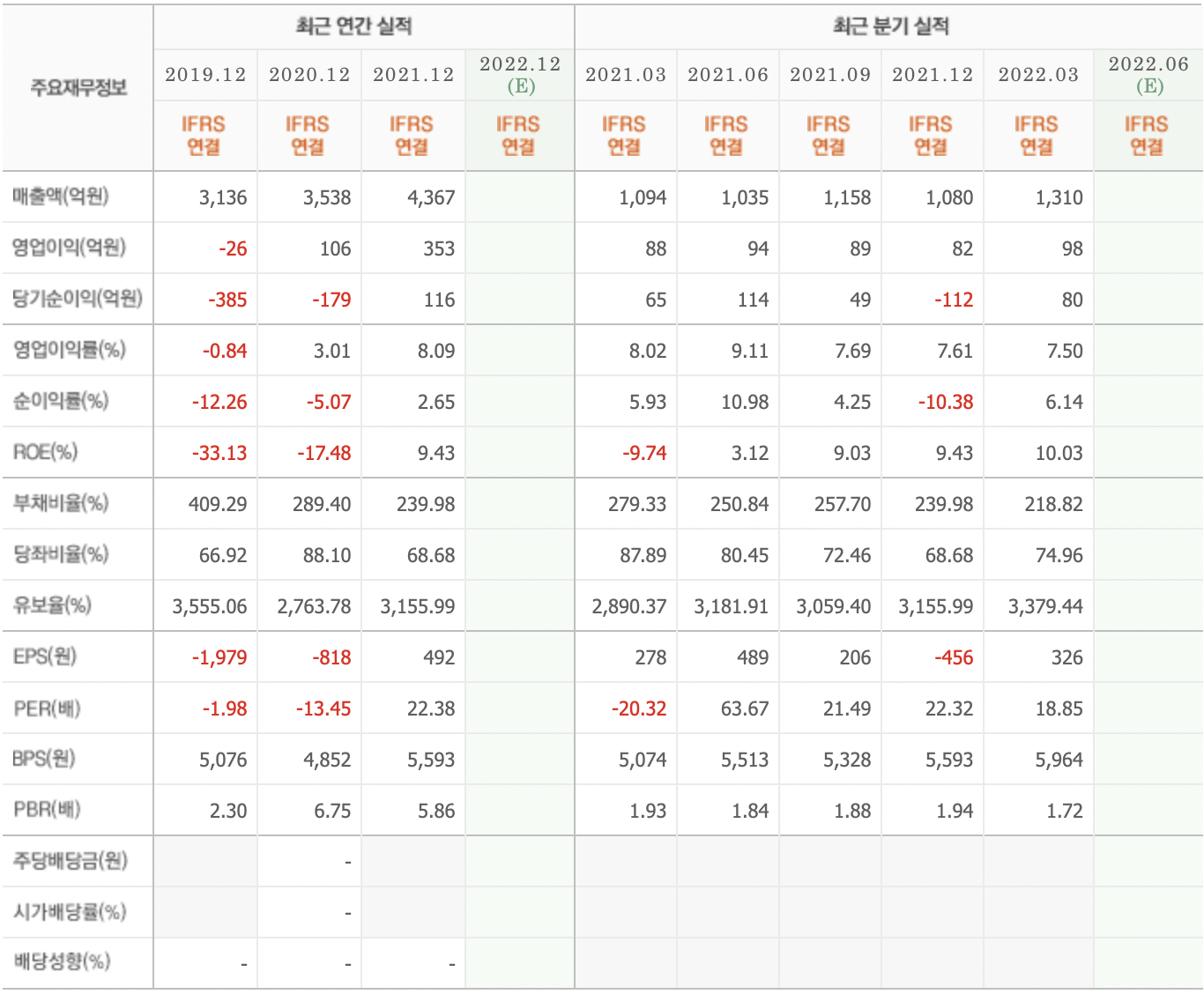Click the 당좌비율(%) row label
This screenshot has width=1204, height=994.
tap(60, 554)
